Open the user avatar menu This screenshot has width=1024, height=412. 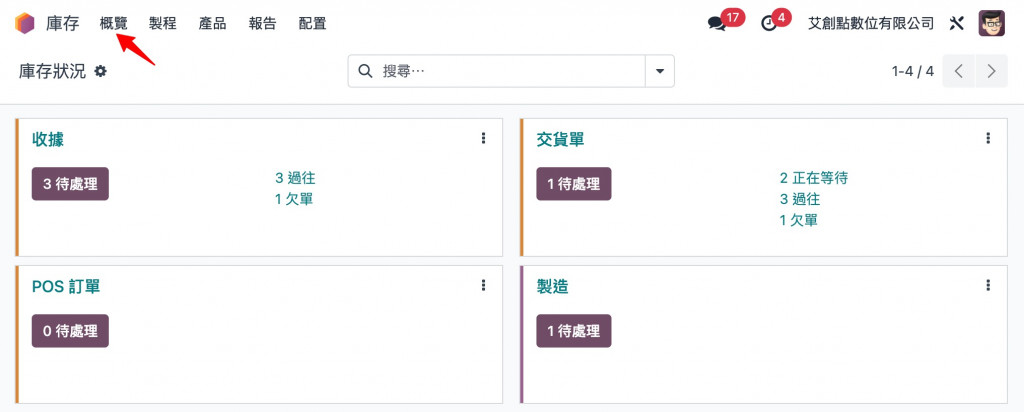point(991,23)
